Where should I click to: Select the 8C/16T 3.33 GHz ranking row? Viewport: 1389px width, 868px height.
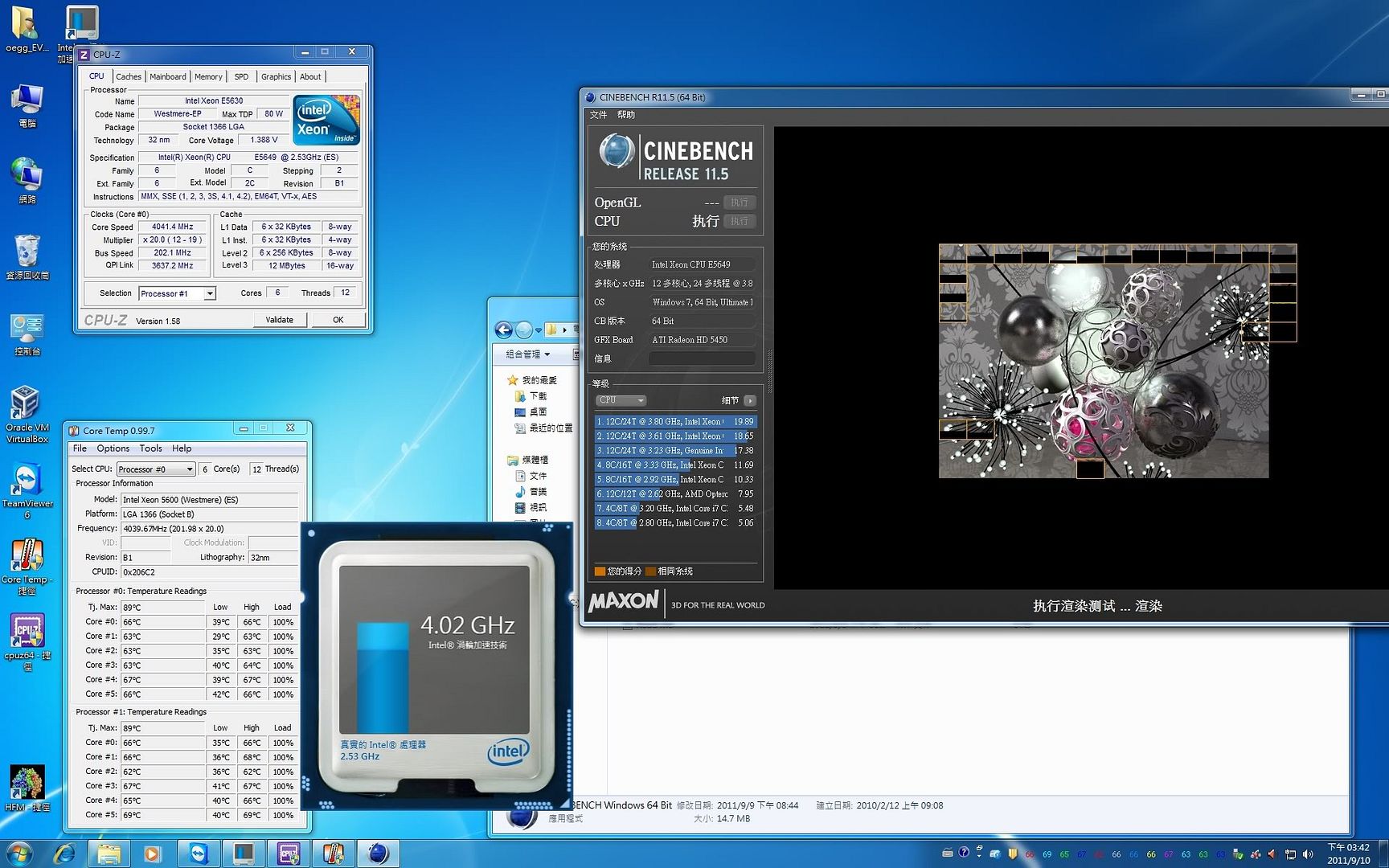pos(675,465)
